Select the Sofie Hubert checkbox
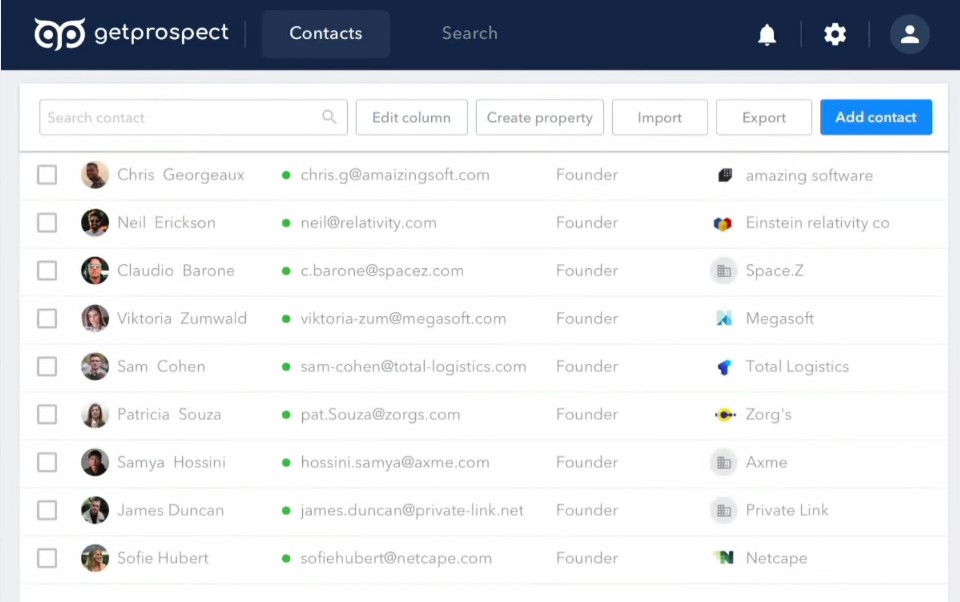Screen dimensions: 960x602 click(46, 558)
